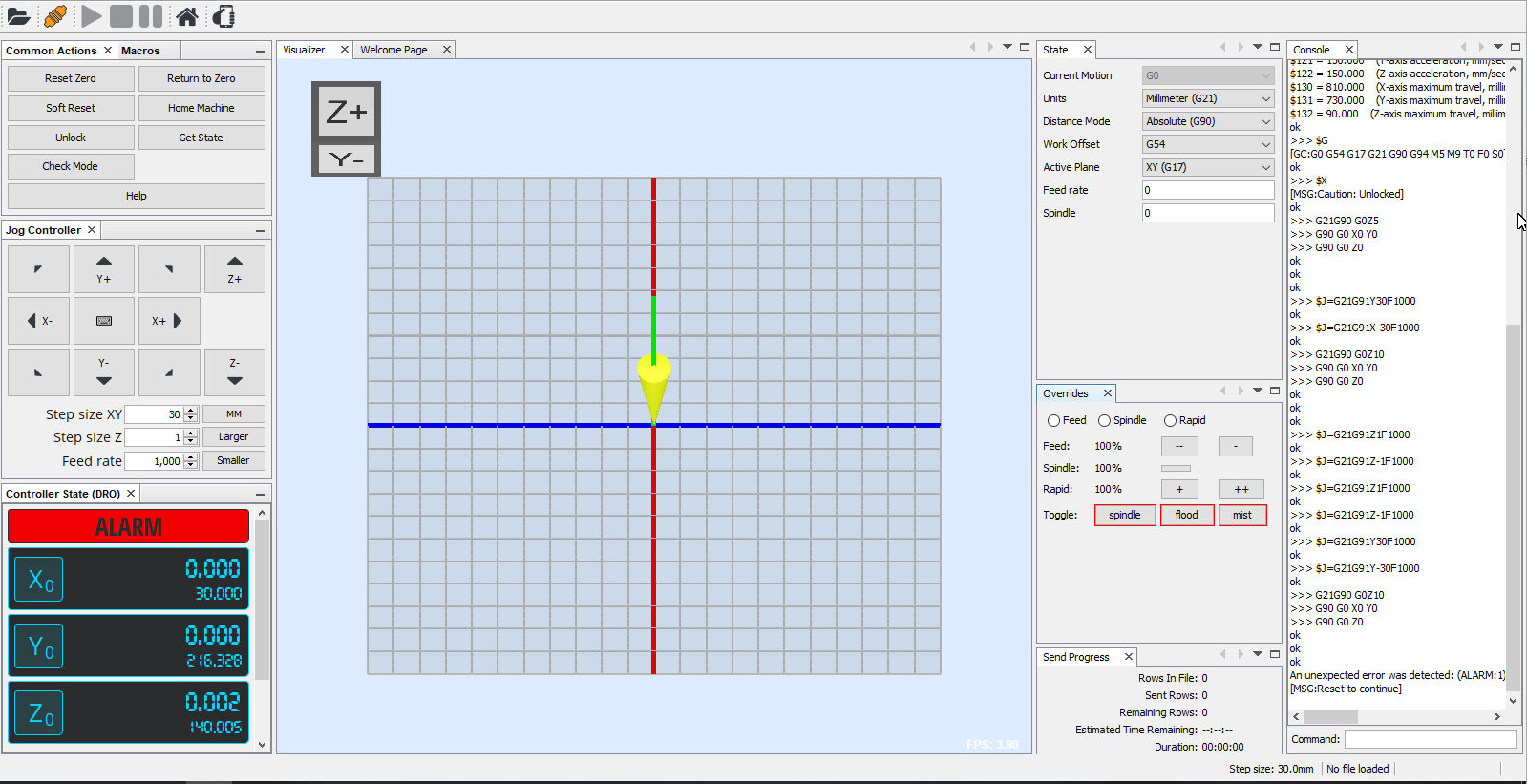The image size is (1527, 784).
Task: Open document list arrow in Visualizer tab bar
Action: (x=1007, y=47)
